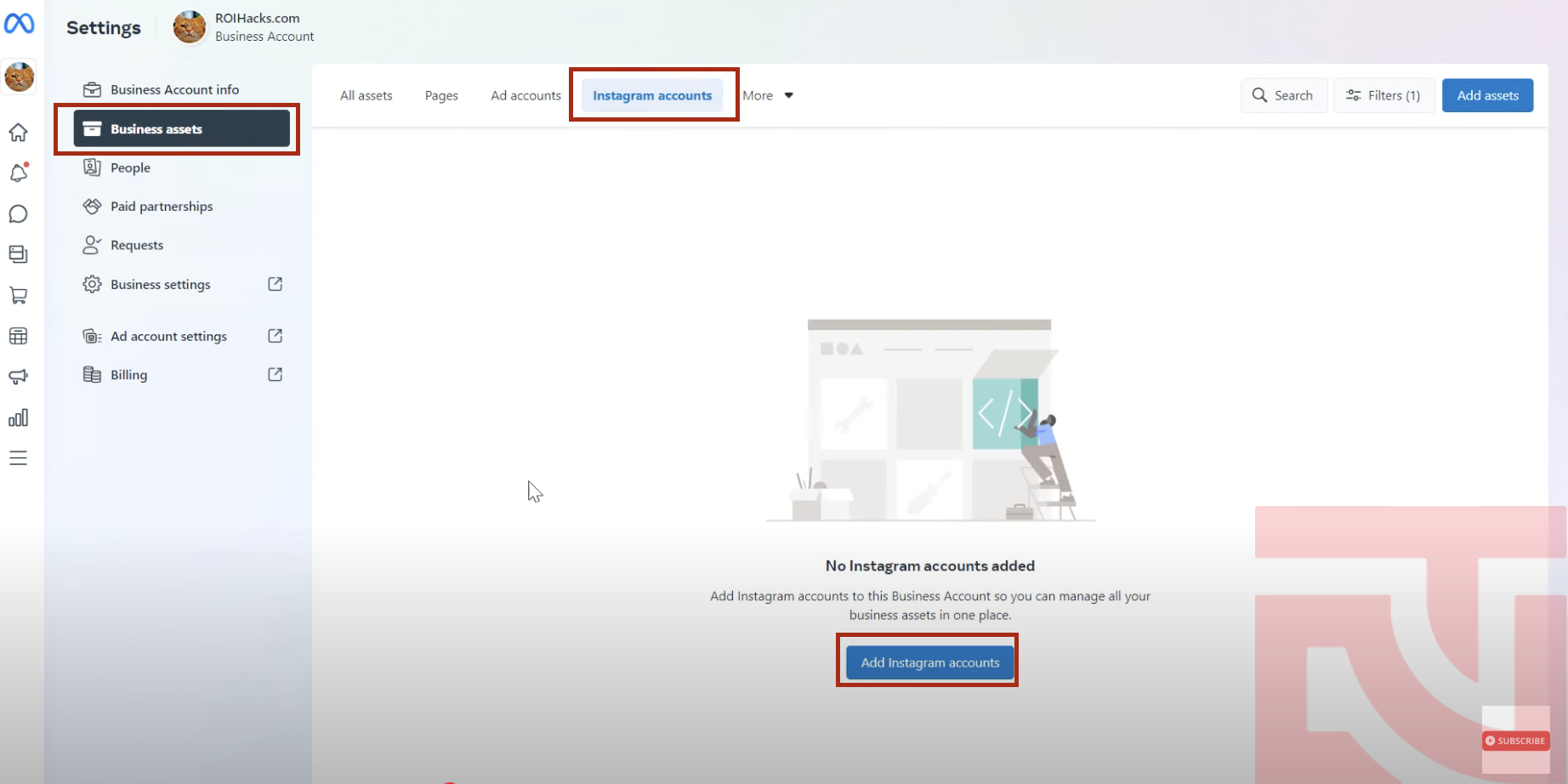Image resolution: width=1568 pixels, height=784 pixels.
Task: Click ROIHacks.com account name
Action: [x=257, y=18]
